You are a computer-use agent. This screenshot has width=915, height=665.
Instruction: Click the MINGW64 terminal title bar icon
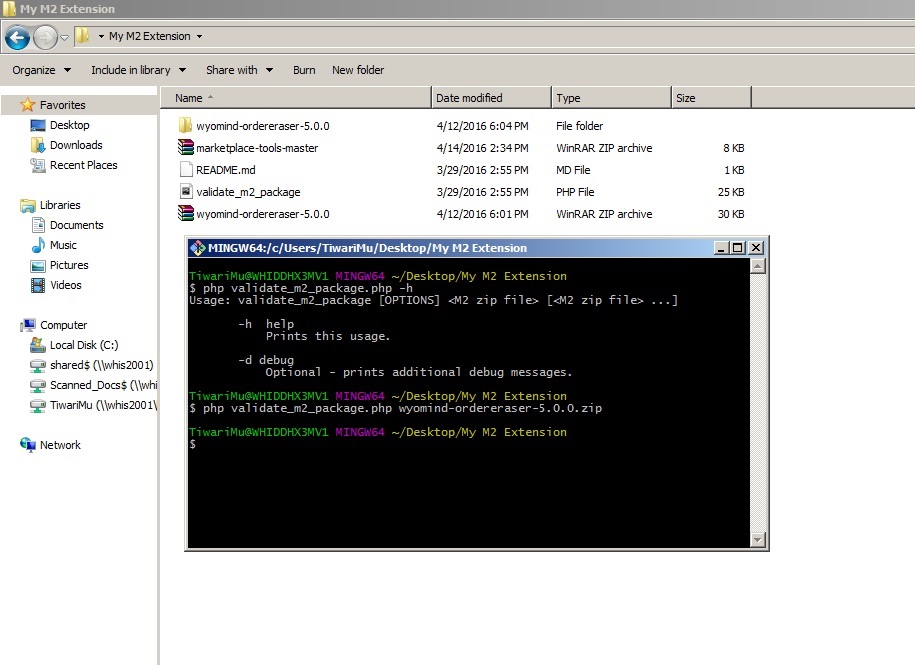(x=197, y=248)
